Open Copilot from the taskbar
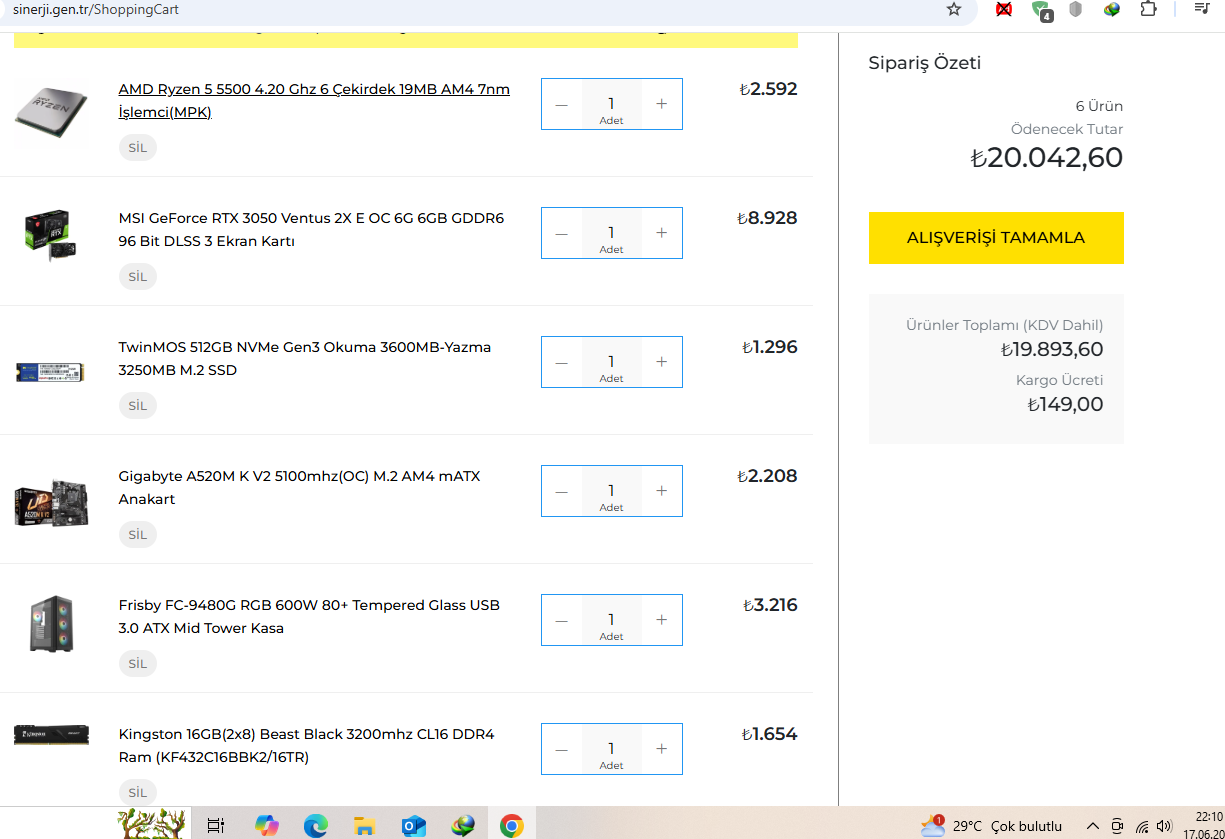Screen dimensions: 1225x839 (x=267, y=825)
